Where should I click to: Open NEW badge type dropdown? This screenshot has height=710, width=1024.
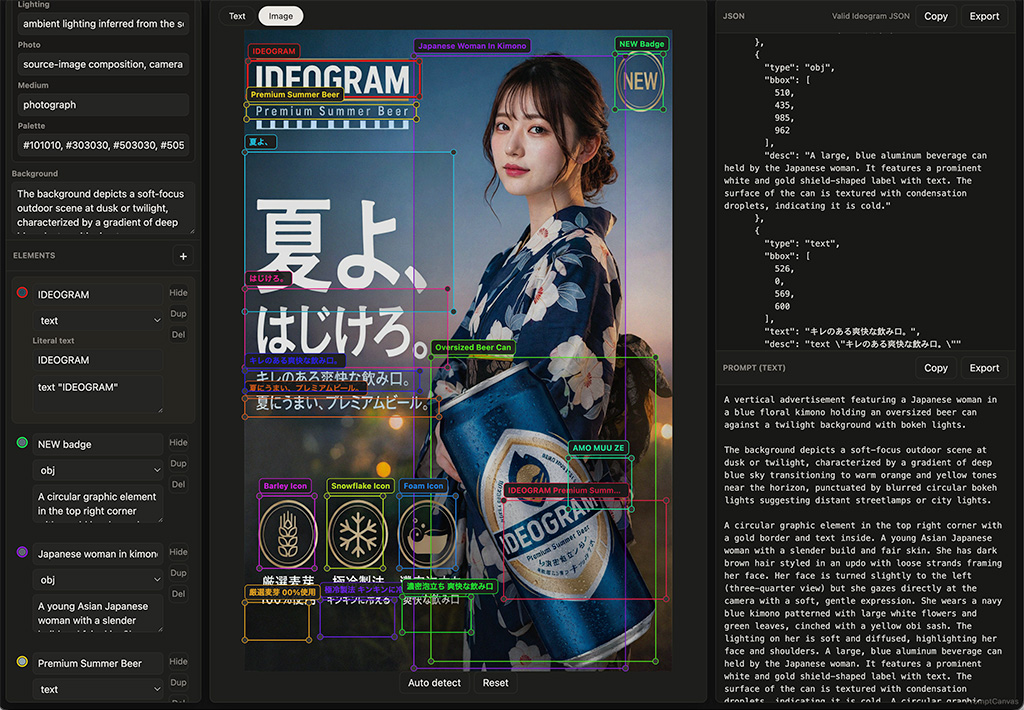point(97,470)
